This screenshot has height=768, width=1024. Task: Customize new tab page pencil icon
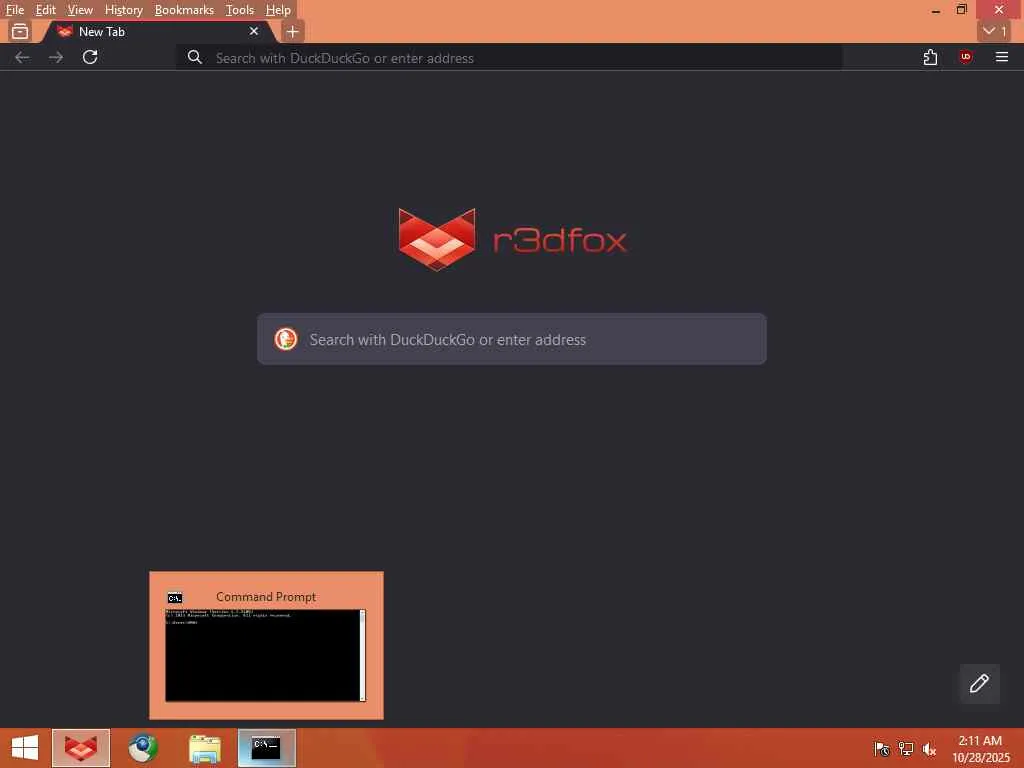coord(979,683)
